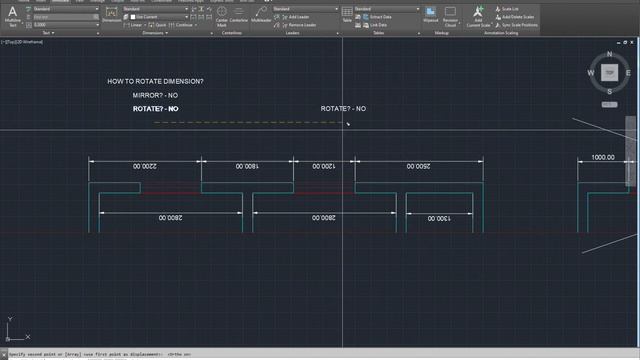Screen dimensions: 640x360
Task: Select the Multileader tool
Action: click(x=261, y=15)
